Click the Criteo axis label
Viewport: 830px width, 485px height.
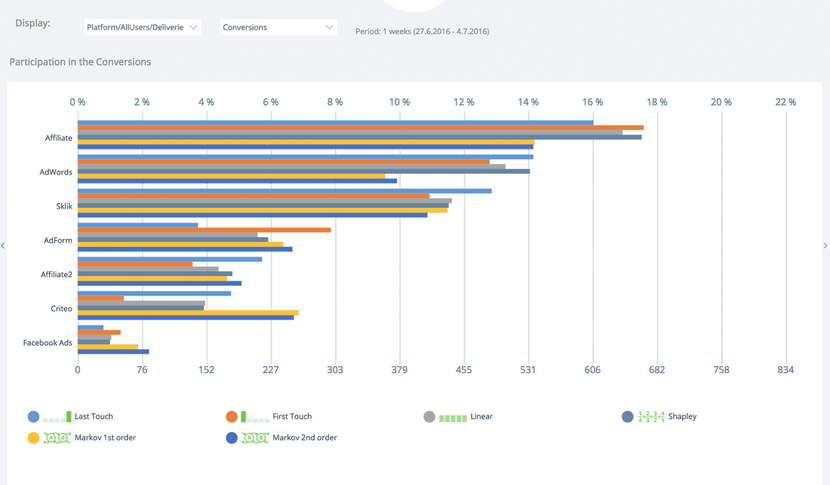coord(61,309)
